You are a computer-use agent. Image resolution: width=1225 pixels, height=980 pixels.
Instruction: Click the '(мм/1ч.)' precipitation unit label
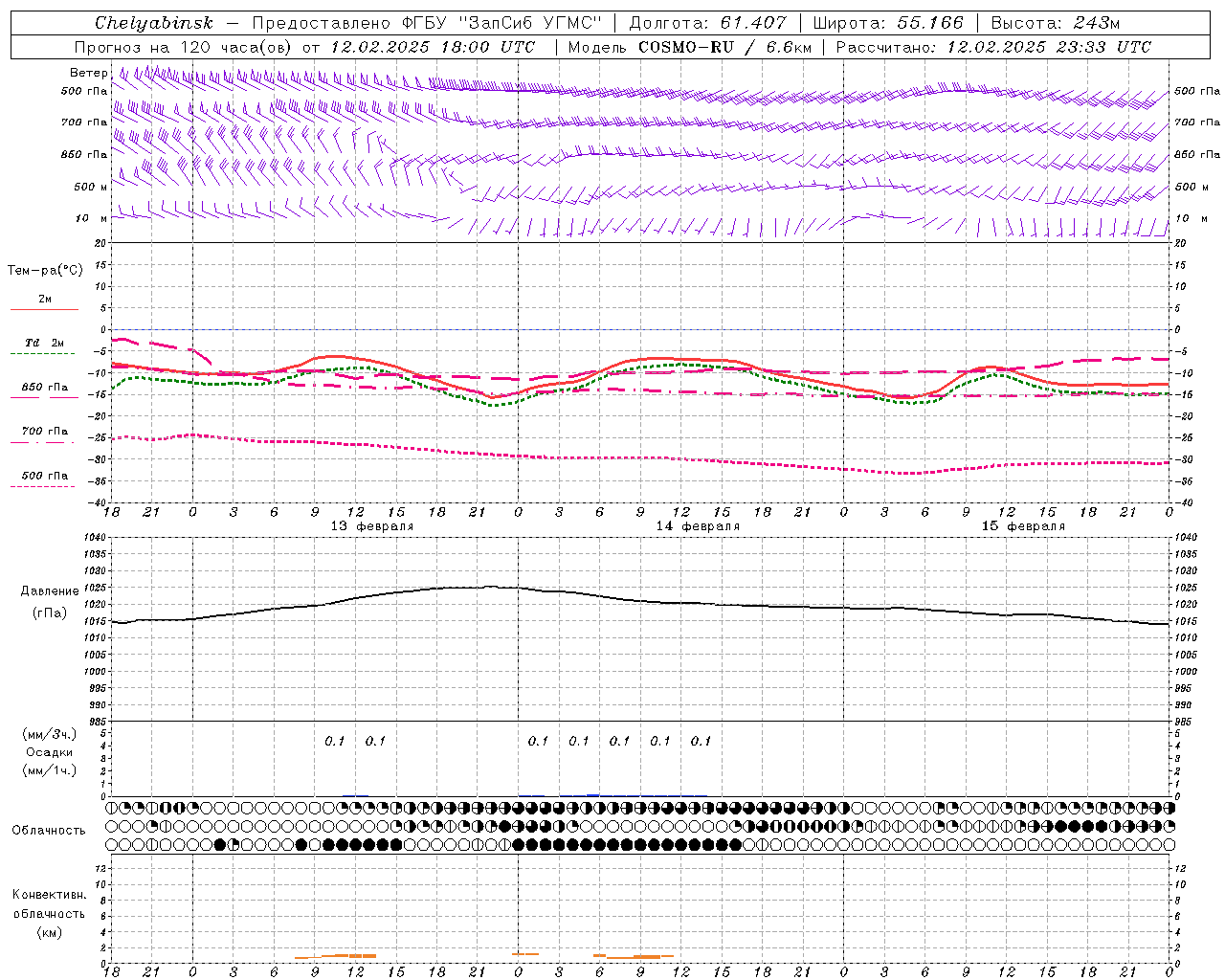click(x=50, y=770)
